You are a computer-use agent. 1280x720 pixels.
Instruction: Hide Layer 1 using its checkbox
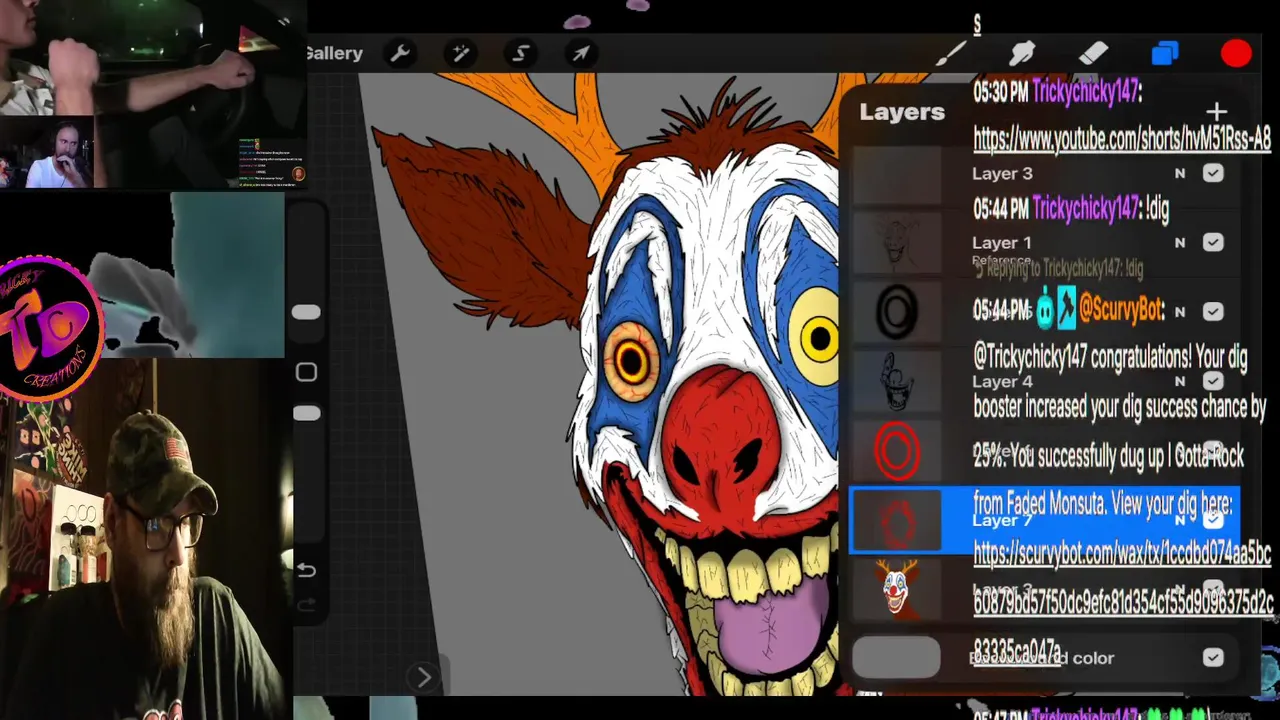click(1213, 242)
